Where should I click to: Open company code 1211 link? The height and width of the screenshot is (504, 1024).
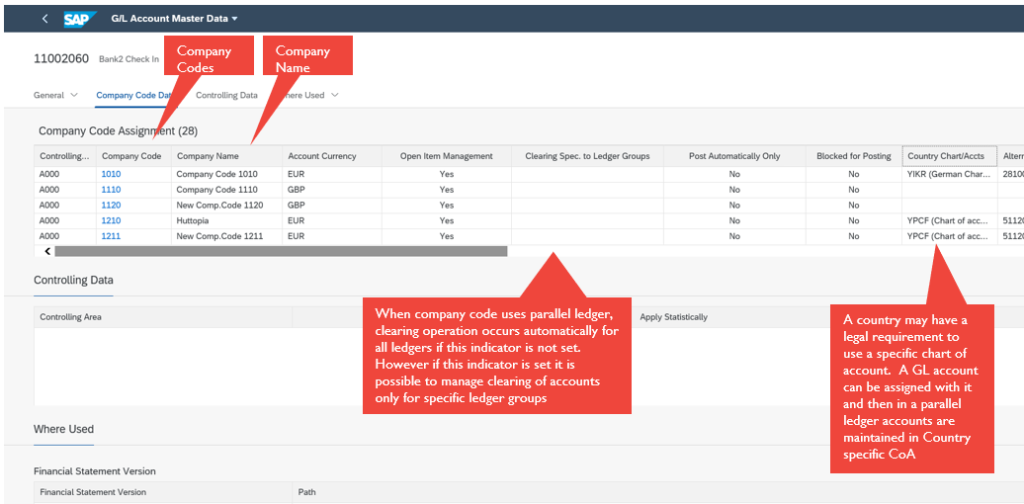point(111,236)
